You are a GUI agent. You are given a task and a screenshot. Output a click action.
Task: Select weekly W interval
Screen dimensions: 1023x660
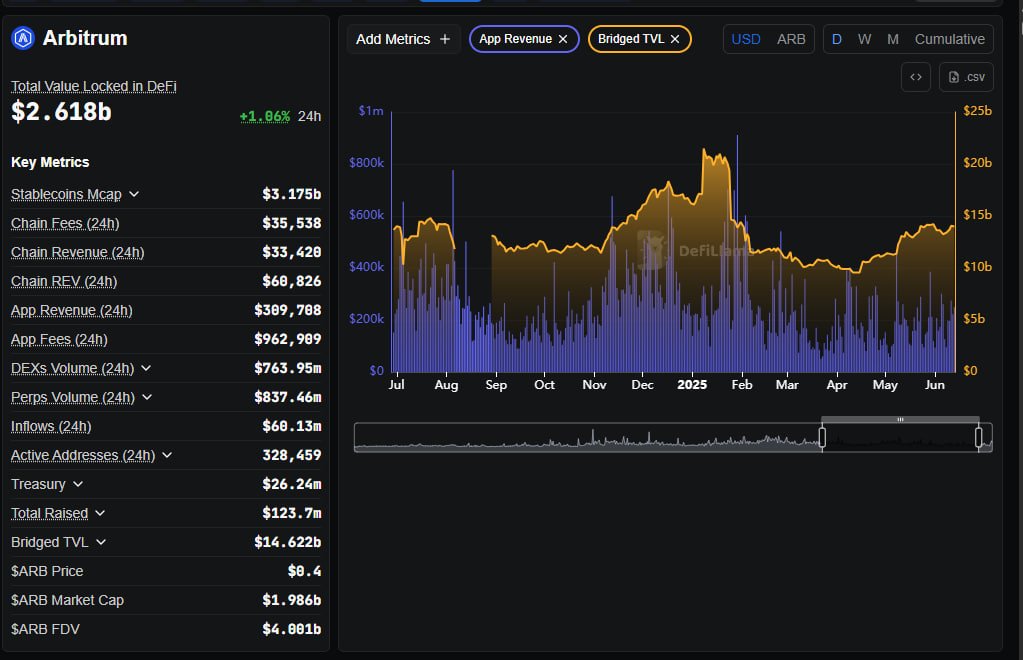point(864,39)
